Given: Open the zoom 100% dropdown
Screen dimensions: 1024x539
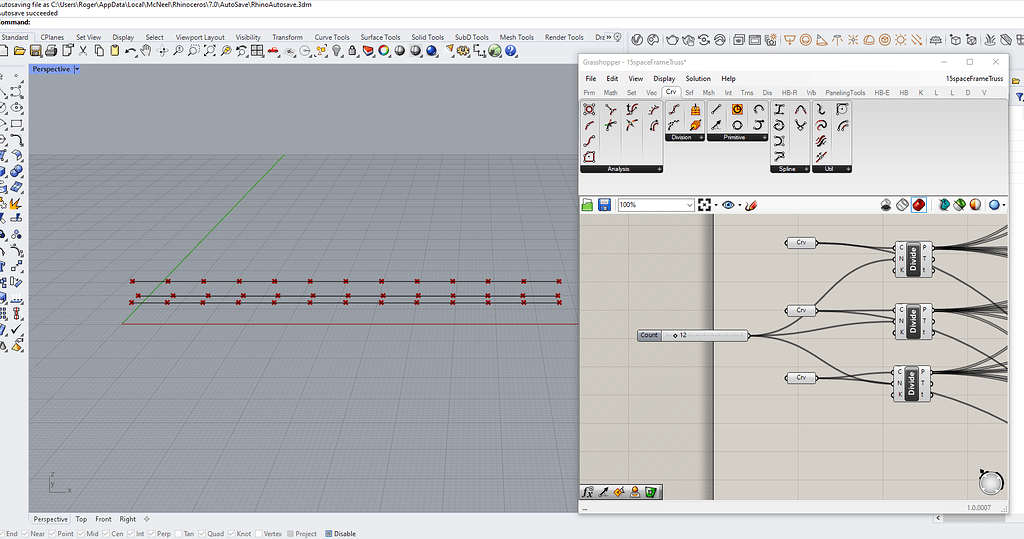Looking at the screenshot, I should pyautogui.click(x=689, y=205).
